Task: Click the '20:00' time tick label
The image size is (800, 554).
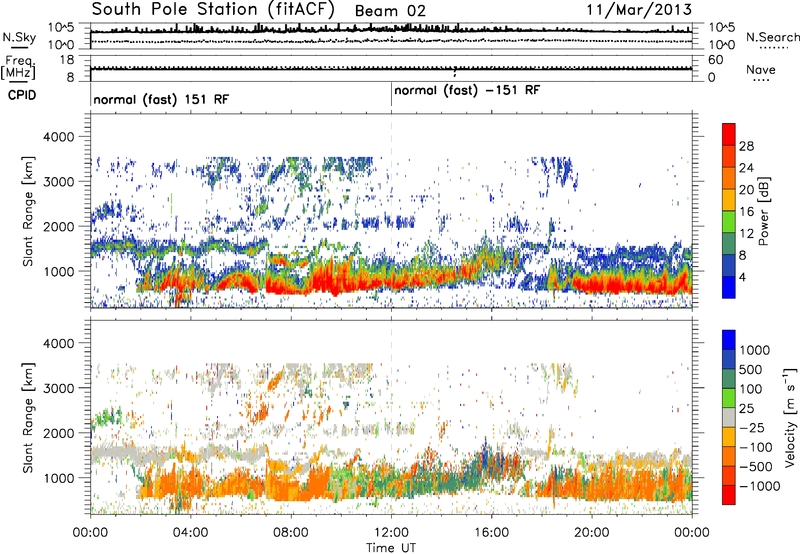Action: click(x=592, y=533)
